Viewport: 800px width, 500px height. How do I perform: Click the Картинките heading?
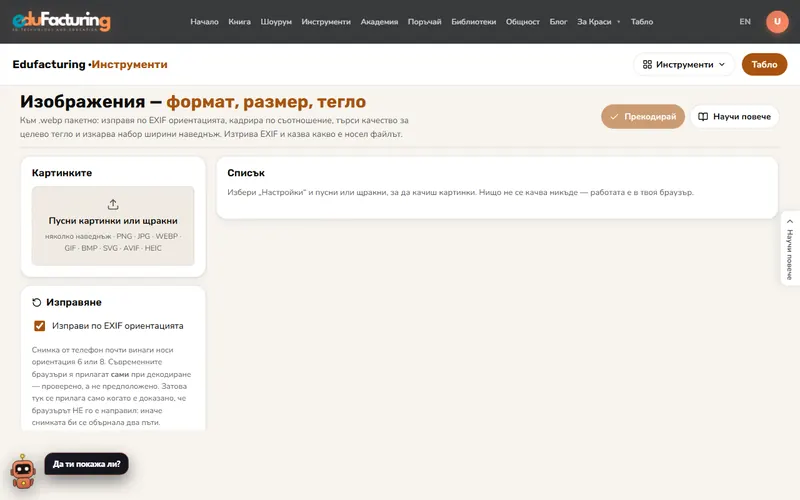62,173
